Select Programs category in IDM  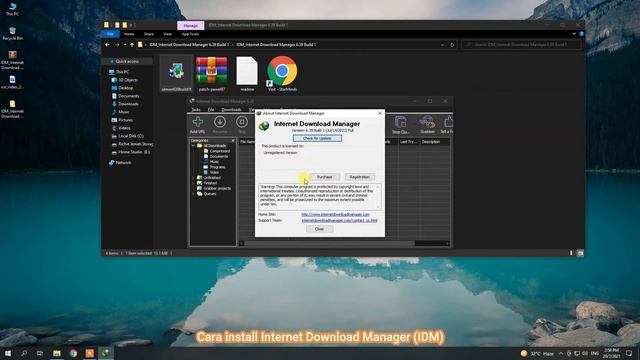(217, 167)
